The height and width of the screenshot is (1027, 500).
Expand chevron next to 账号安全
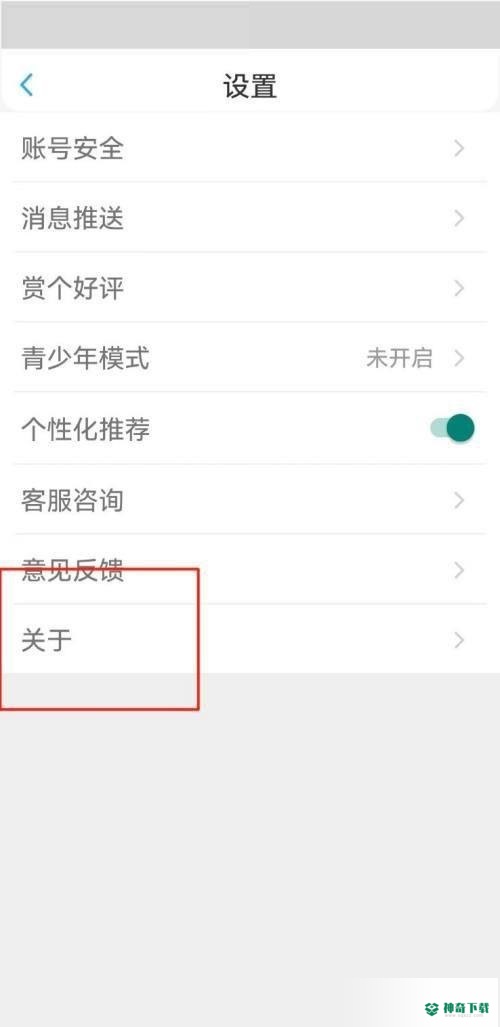[x=459, y=149]
